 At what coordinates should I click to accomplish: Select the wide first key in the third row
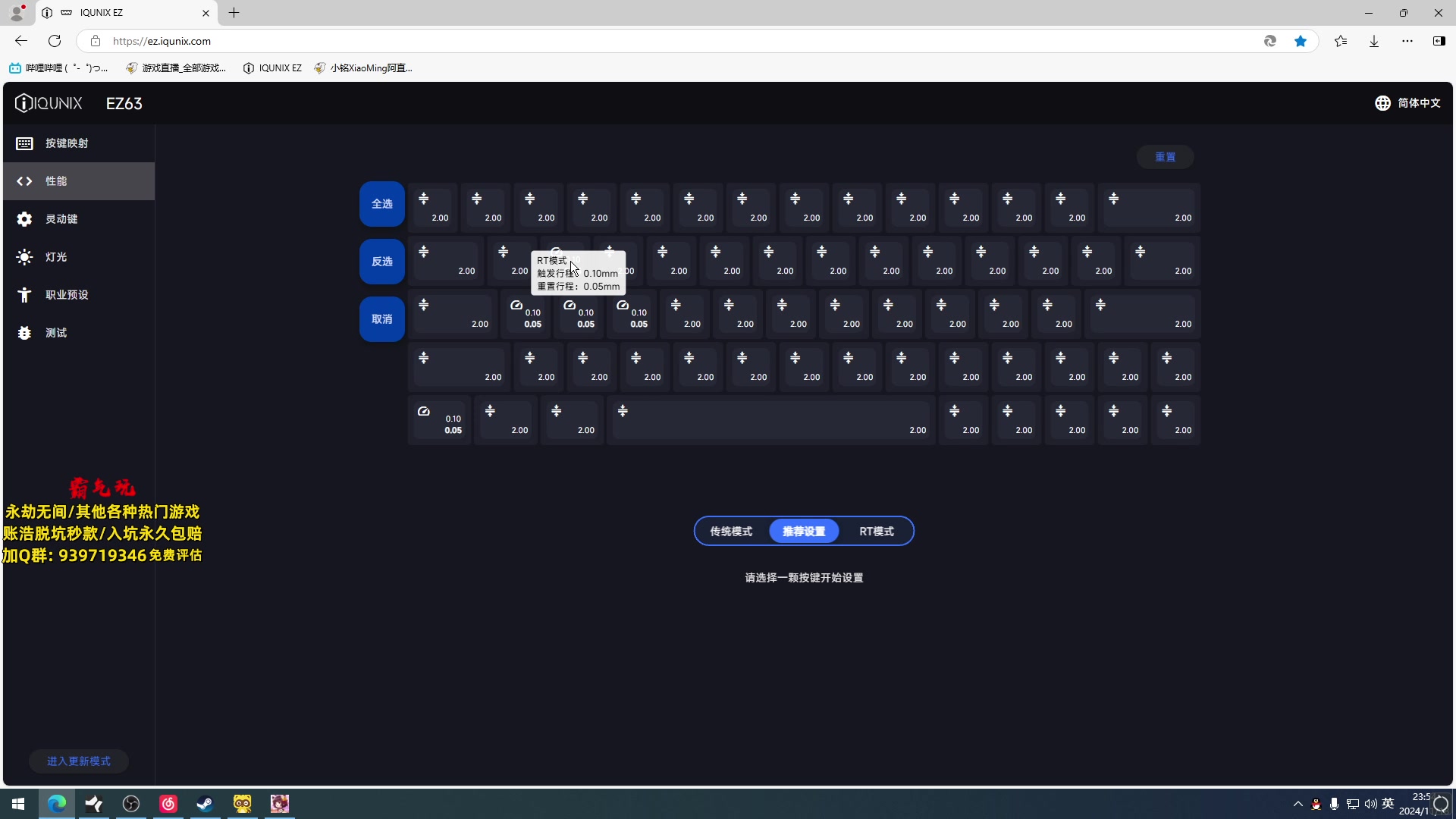(x=453, y=314)
